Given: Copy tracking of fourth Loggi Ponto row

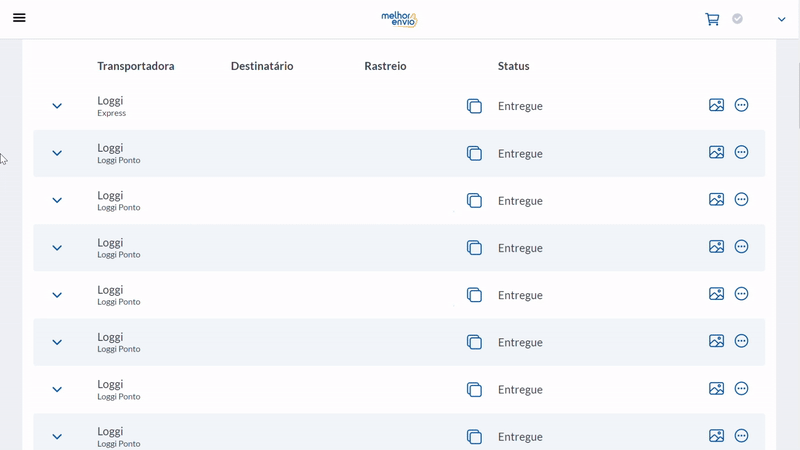Looking at the screenshot, I should point(474,295).
